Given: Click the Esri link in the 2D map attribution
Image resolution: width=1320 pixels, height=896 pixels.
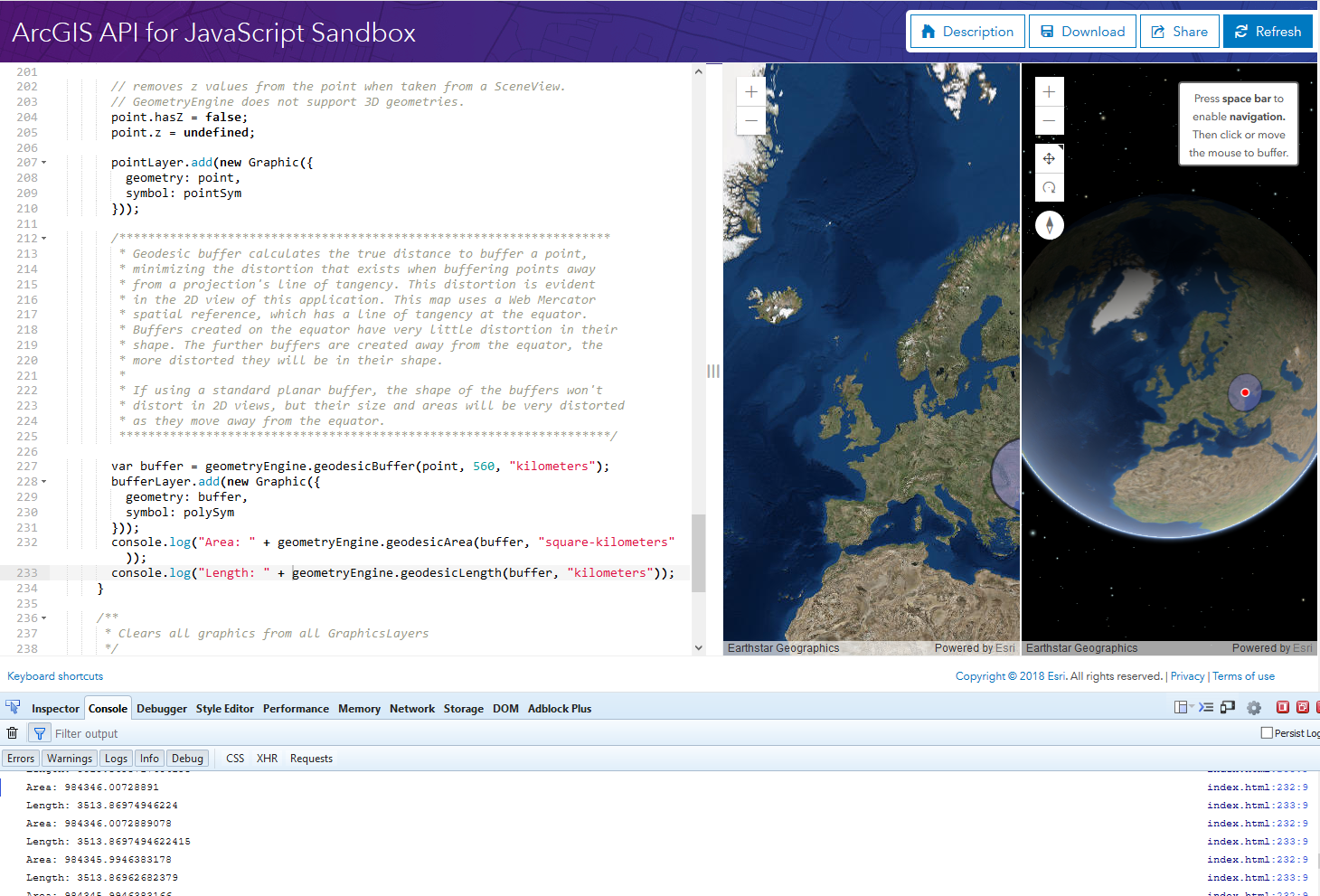Looking at the screenshot, I should point(1004,648).
